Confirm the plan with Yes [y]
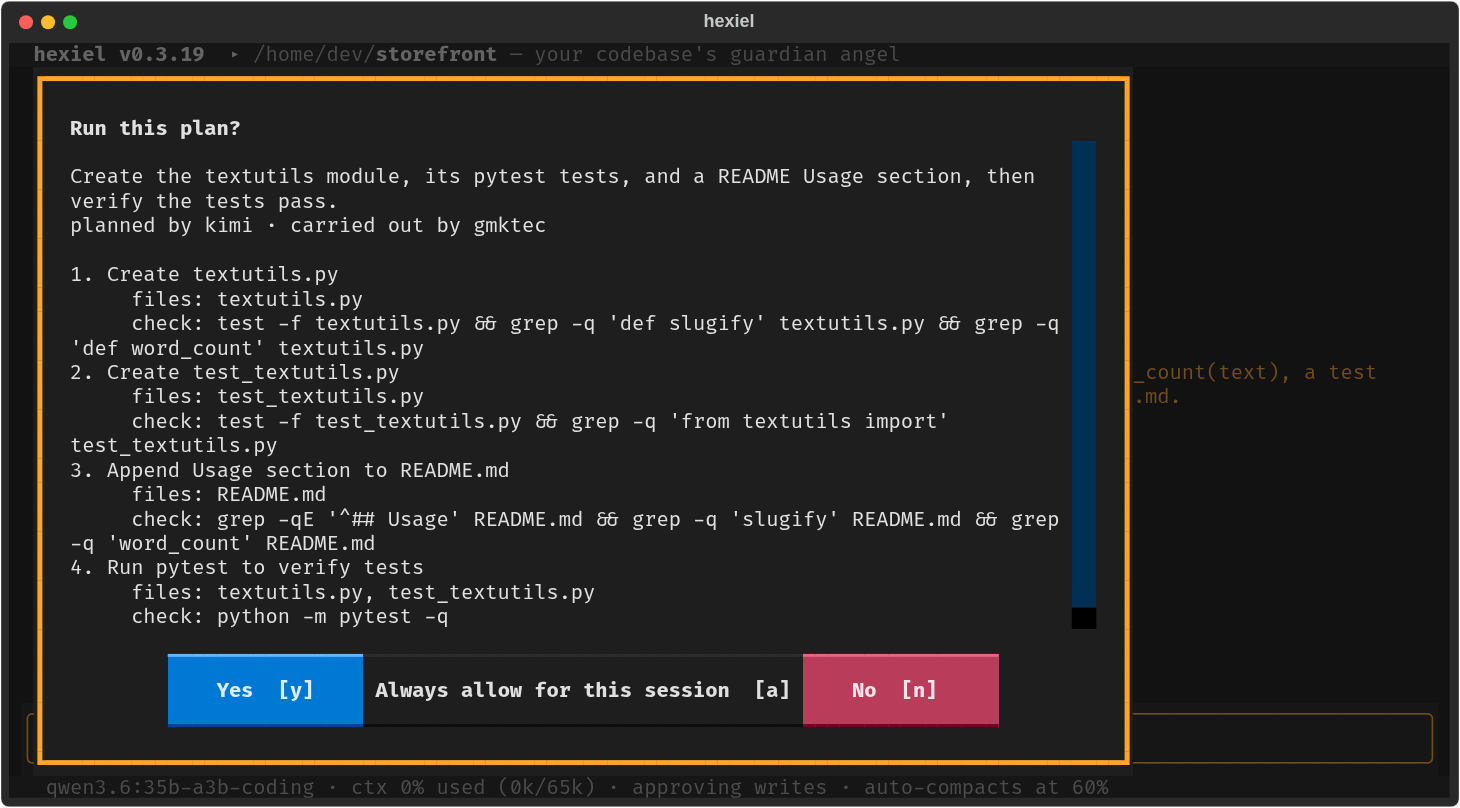The height and width of the screenshot is (808, 1460). (265, 690)
